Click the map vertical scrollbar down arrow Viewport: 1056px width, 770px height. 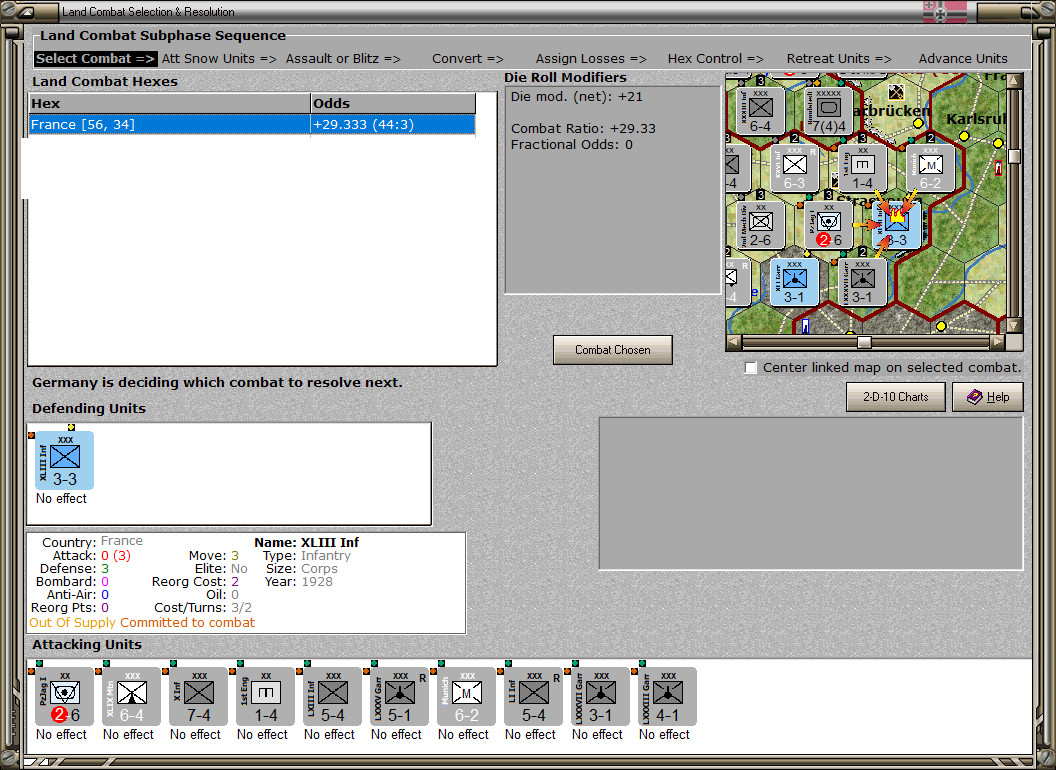point(1014,325)
